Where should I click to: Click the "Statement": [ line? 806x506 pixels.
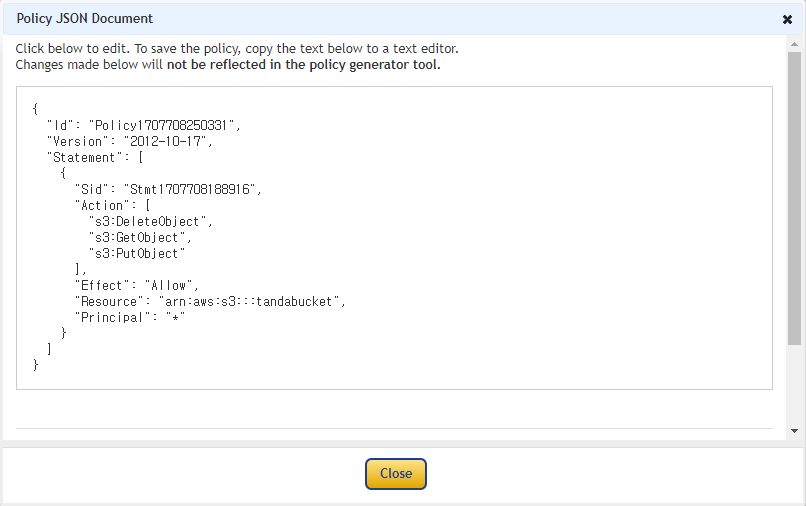coord(95,157)
